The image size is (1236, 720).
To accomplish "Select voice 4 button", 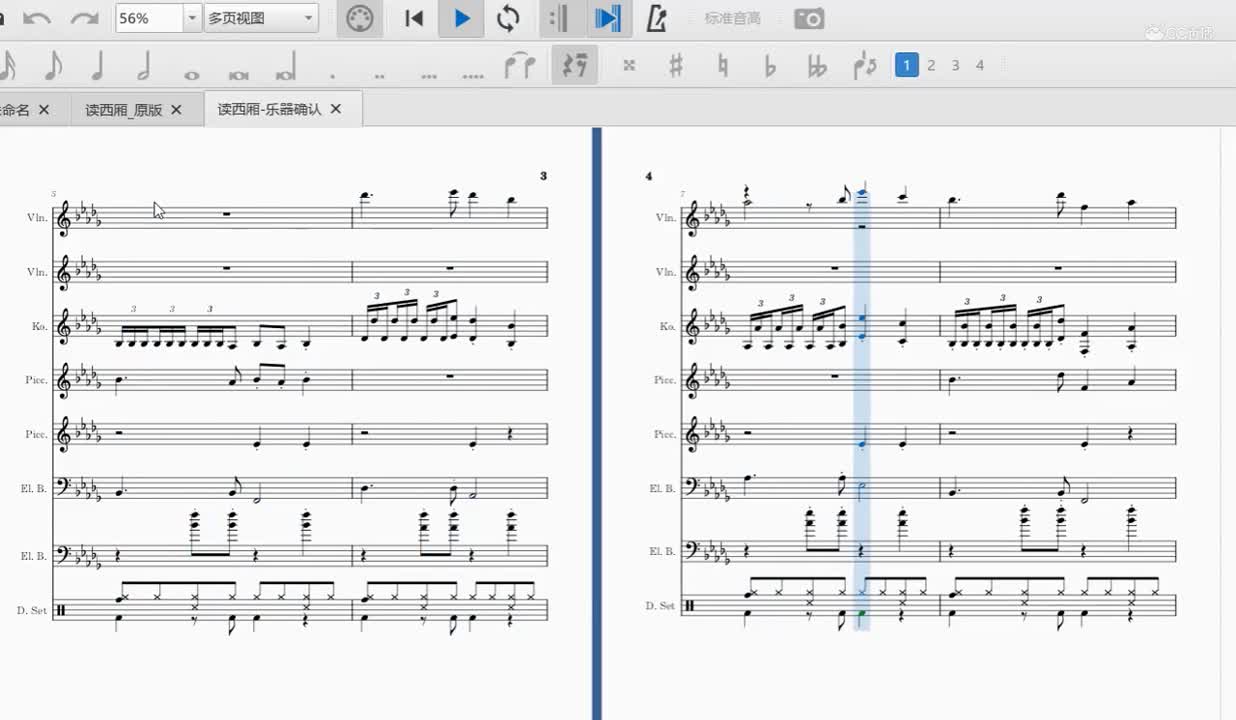I will [x=980, y=65].
